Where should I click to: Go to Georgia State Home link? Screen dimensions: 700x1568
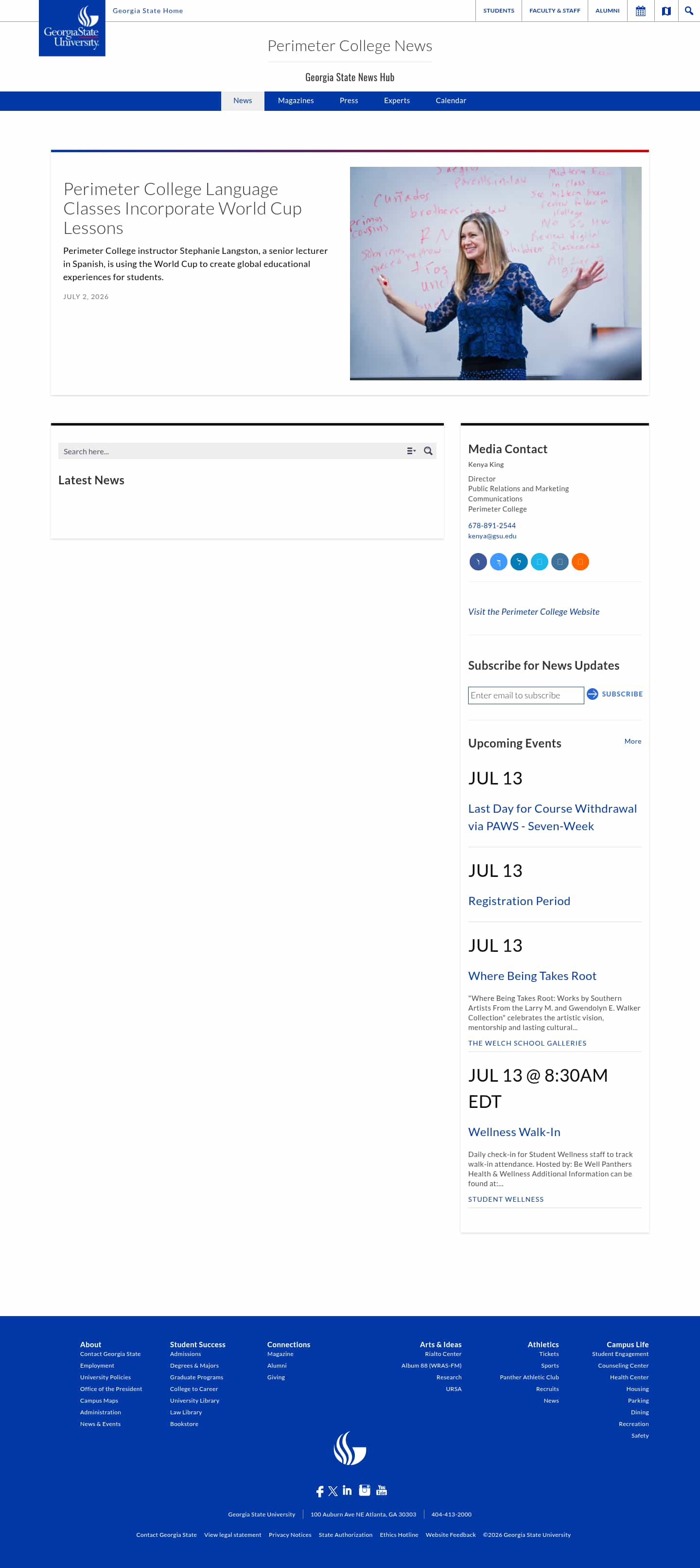[148, 11]
